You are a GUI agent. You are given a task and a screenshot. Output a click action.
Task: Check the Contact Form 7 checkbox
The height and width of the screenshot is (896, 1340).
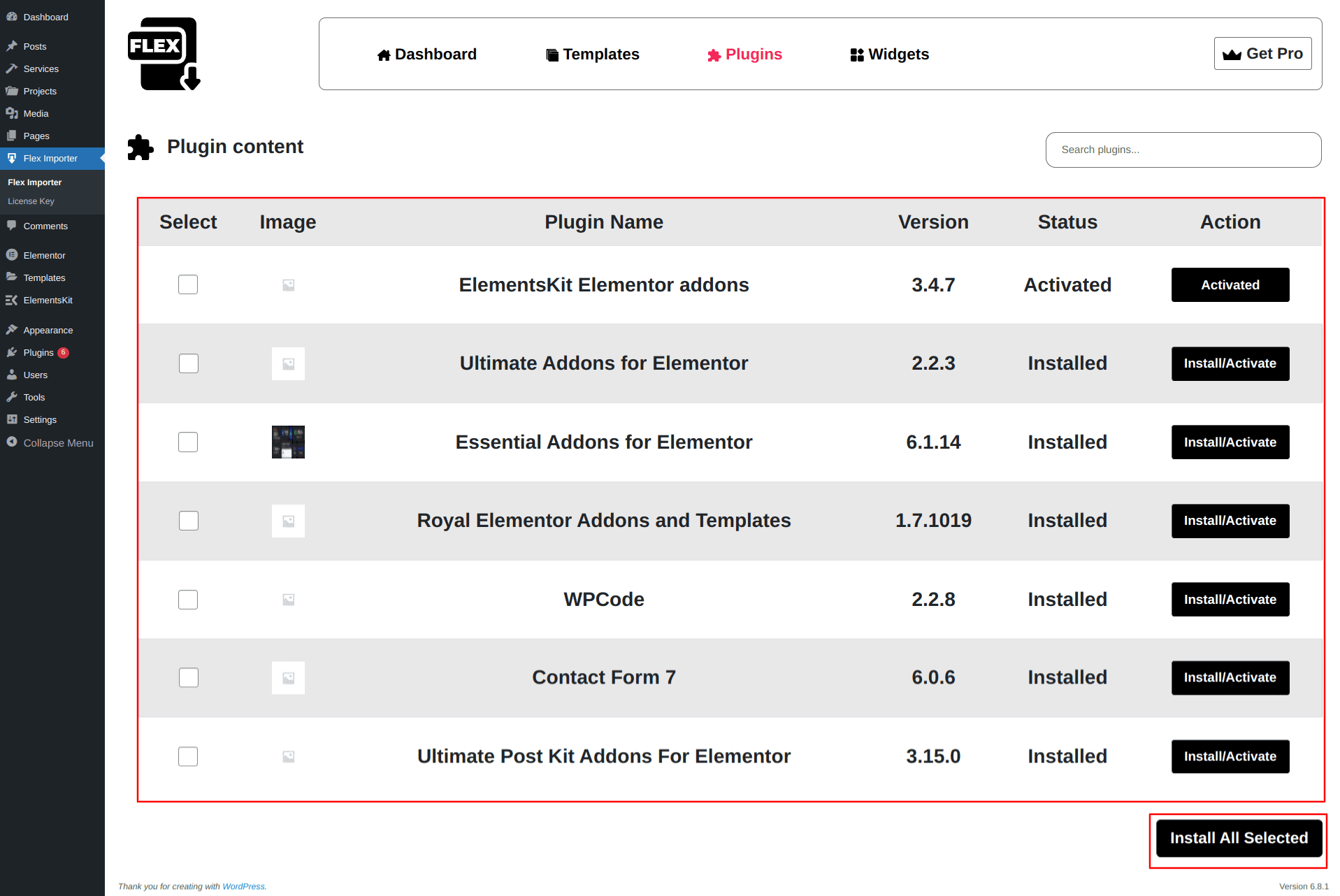188,677
